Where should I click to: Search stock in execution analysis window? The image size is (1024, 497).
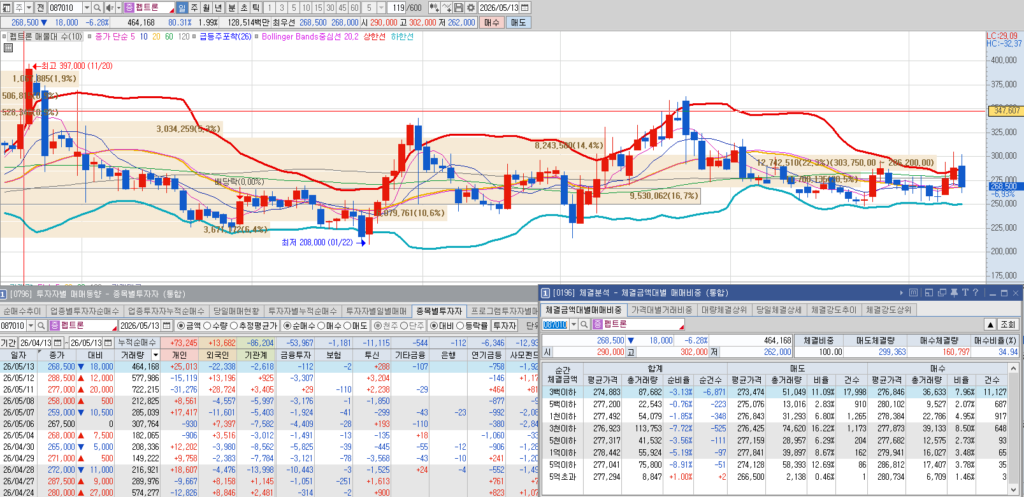(584, 325)
